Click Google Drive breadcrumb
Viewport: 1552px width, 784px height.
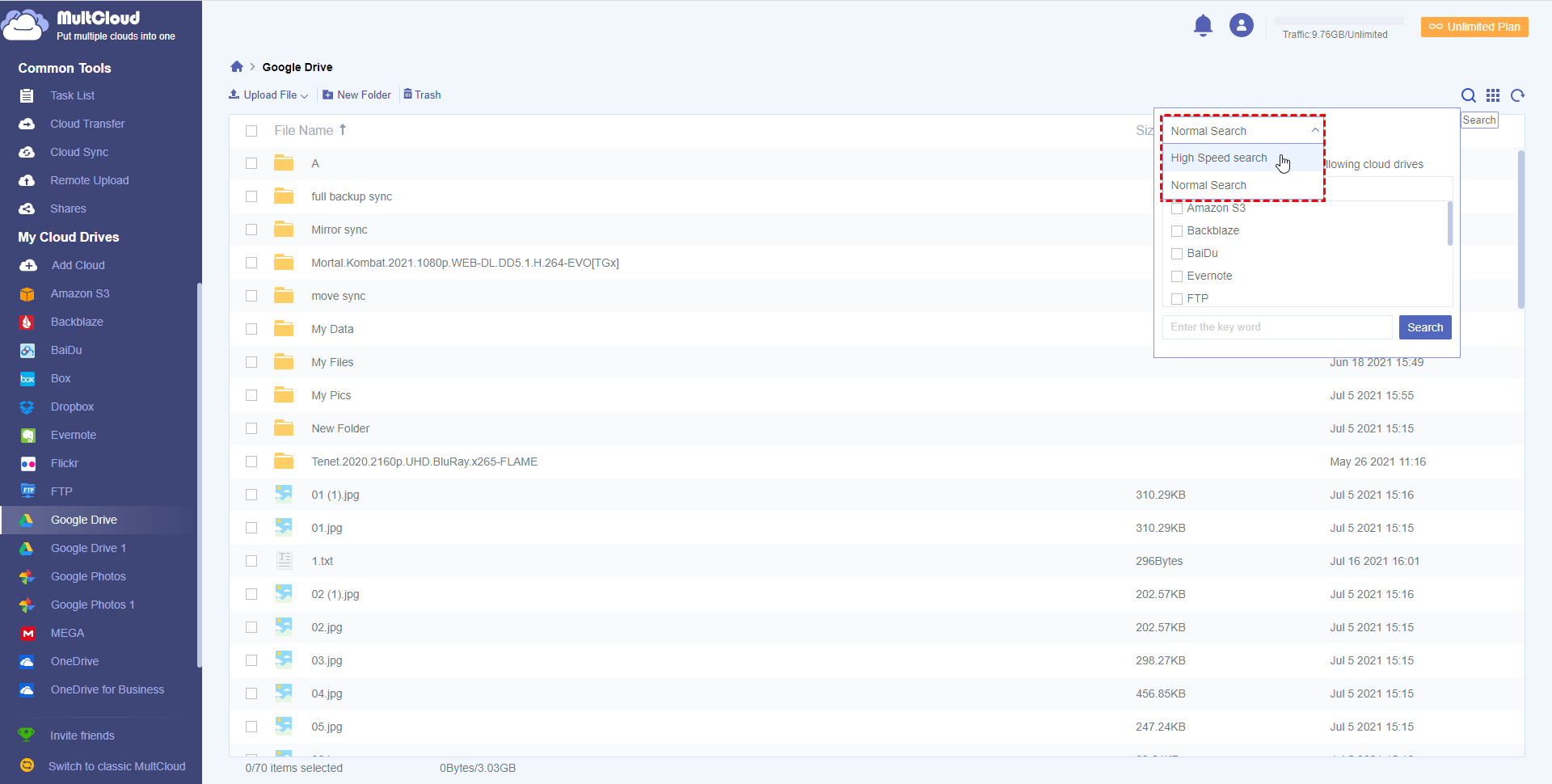pos(297,67)
